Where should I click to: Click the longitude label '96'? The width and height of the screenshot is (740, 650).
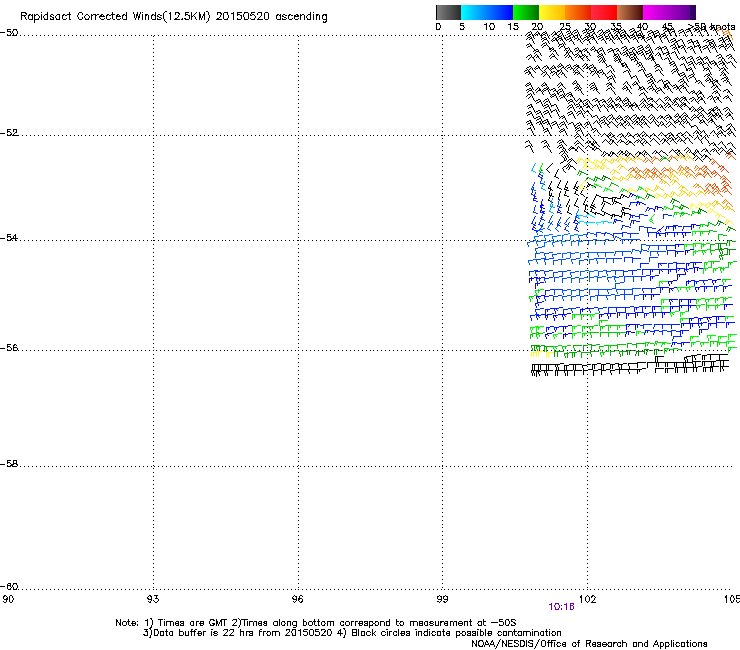297,599
